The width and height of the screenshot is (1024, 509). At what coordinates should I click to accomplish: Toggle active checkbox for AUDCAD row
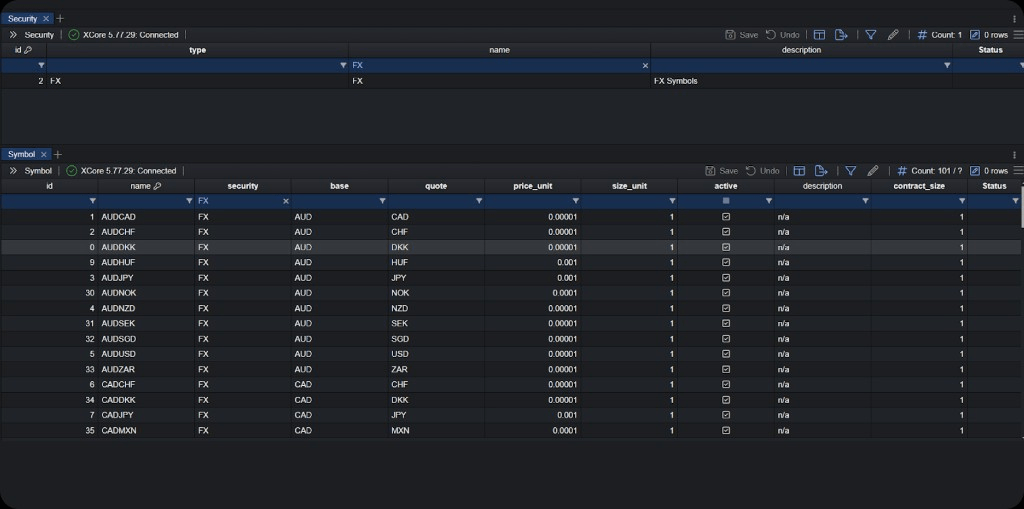pos(726,216)
